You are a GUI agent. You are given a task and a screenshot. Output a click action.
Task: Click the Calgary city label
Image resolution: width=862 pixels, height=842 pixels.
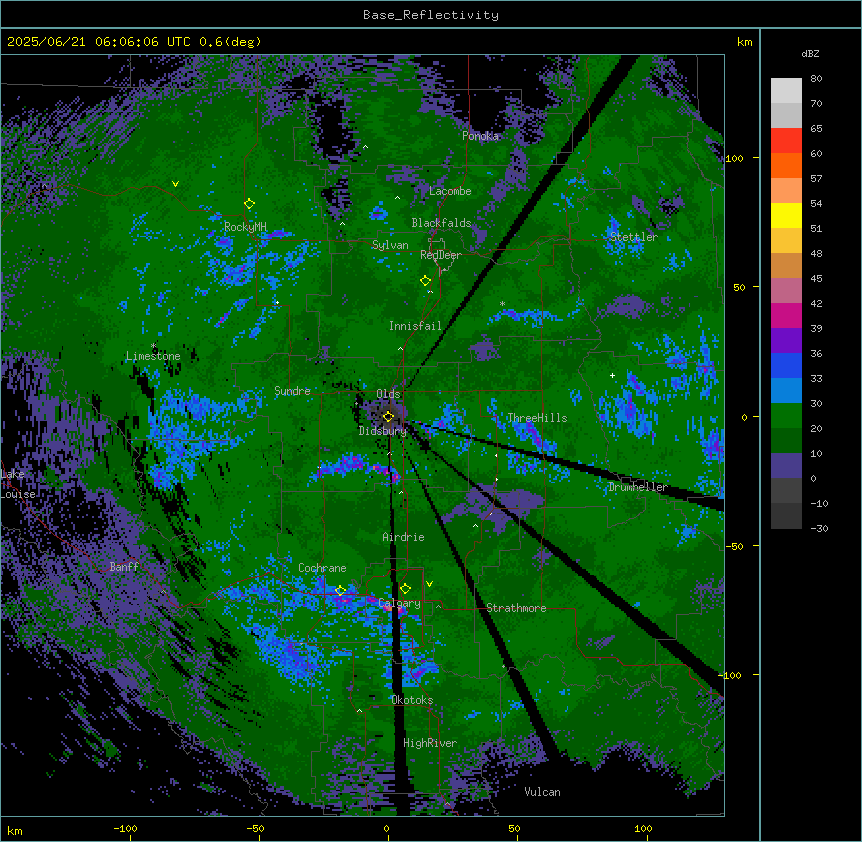[400, 603]
